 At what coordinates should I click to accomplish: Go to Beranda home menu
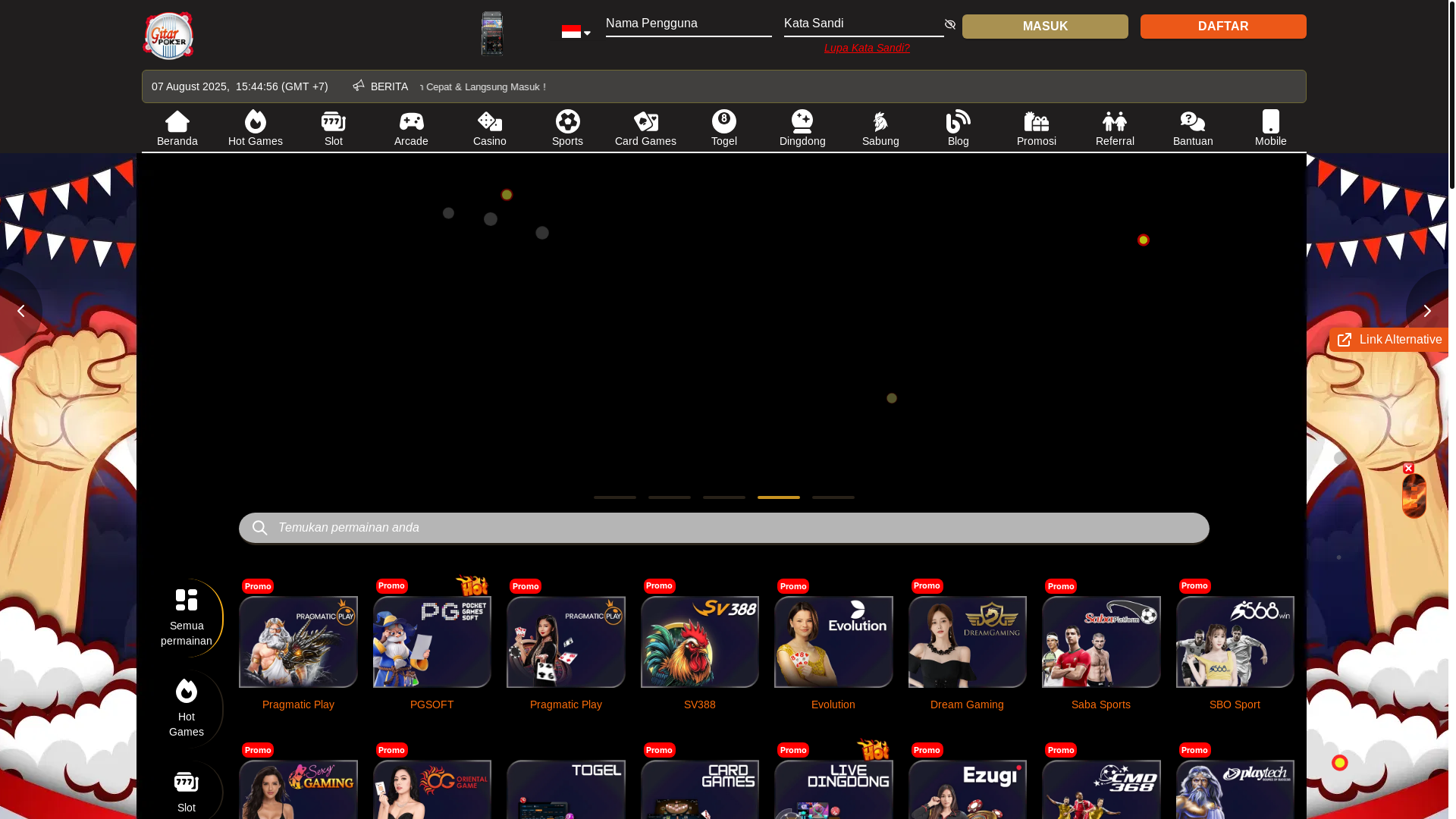tap(177, 128)
